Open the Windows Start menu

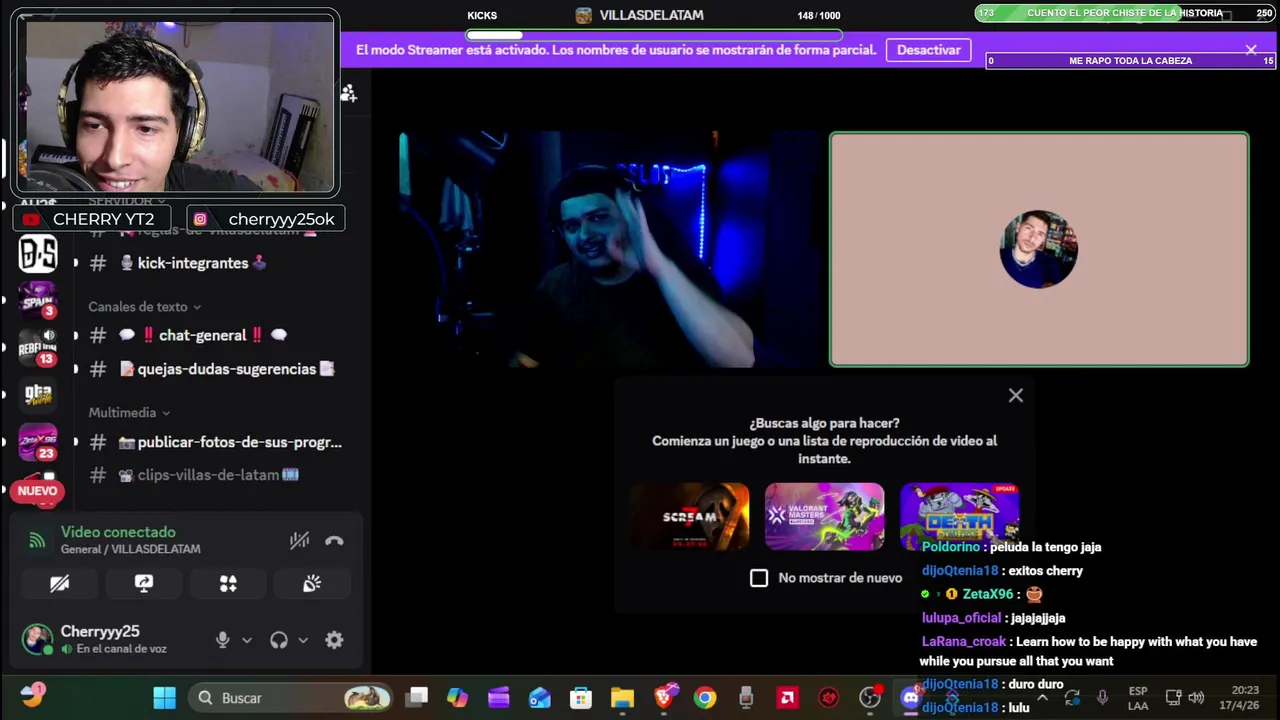pyautogui.click(x=164, y=698)
